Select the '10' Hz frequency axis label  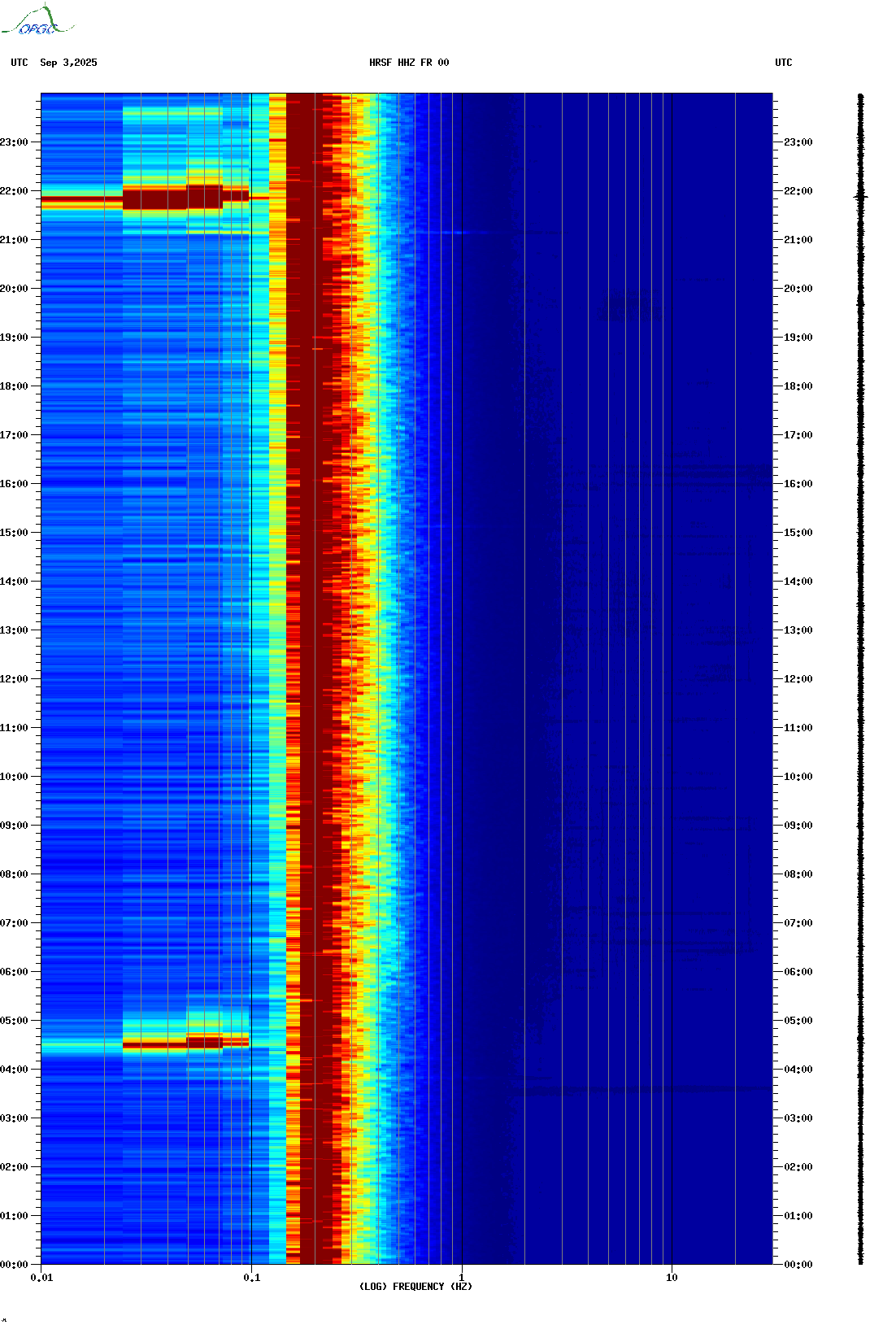(x=672, y=1278)
